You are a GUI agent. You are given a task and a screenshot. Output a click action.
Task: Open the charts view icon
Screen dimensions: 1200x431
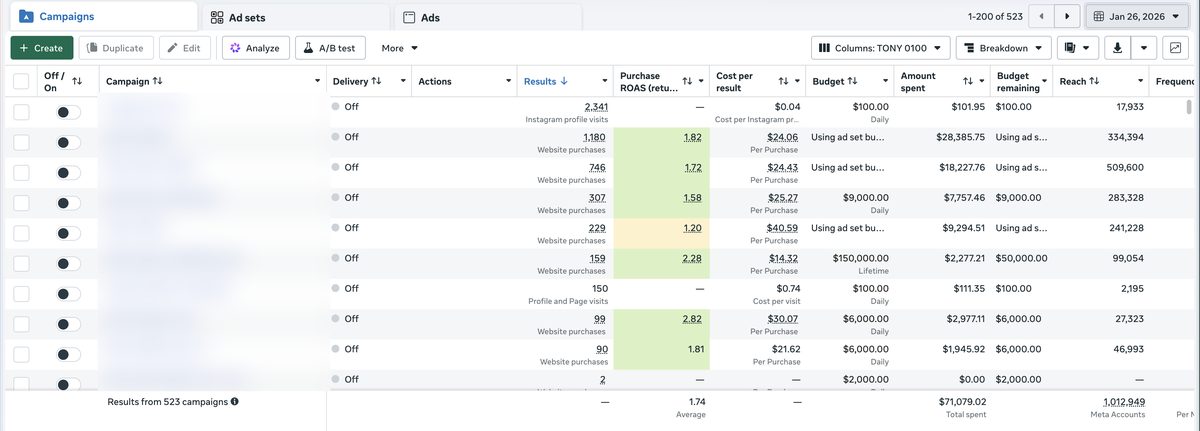[1174, 48]
